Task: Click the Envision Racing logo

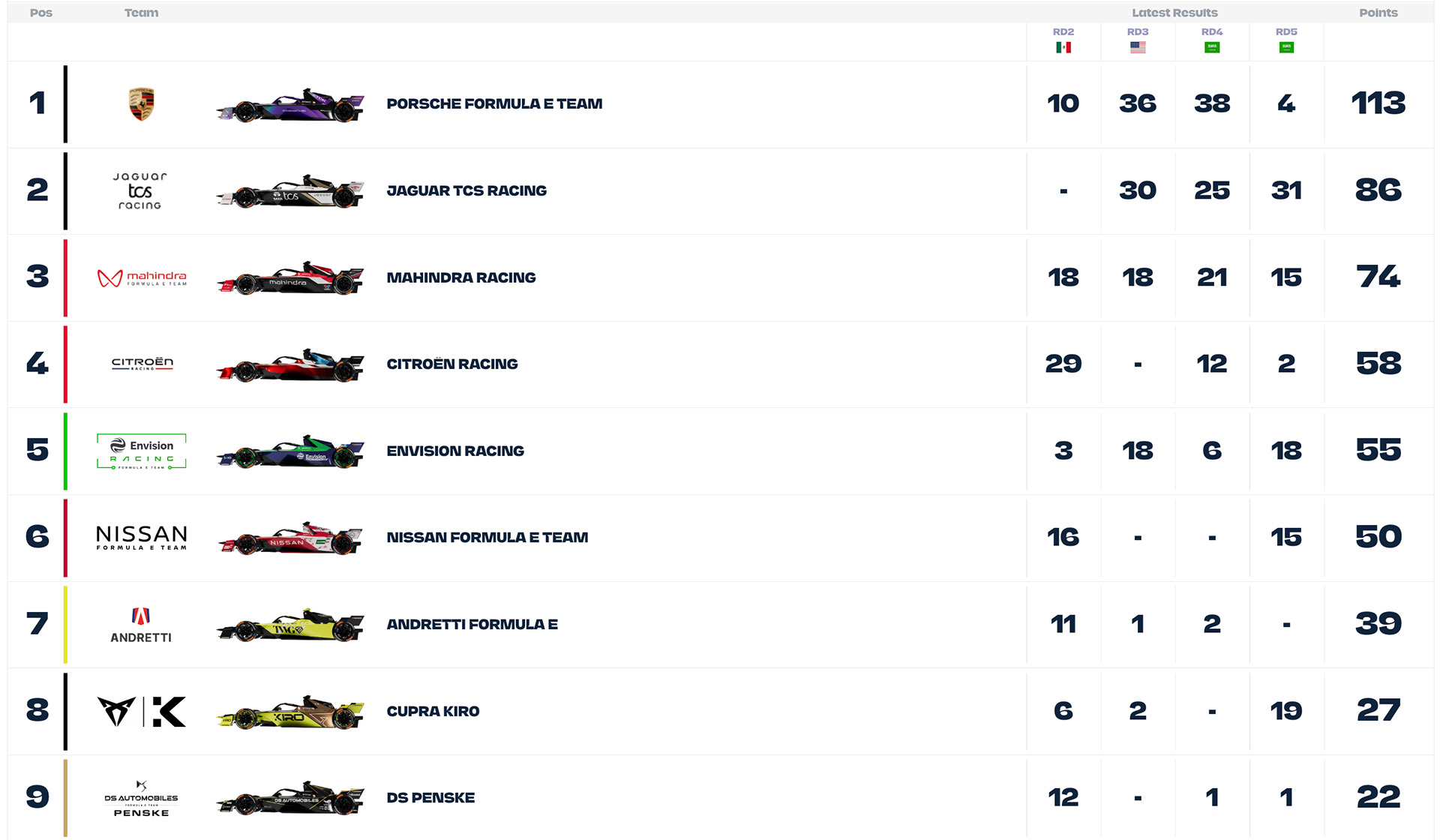Action: 142,451
